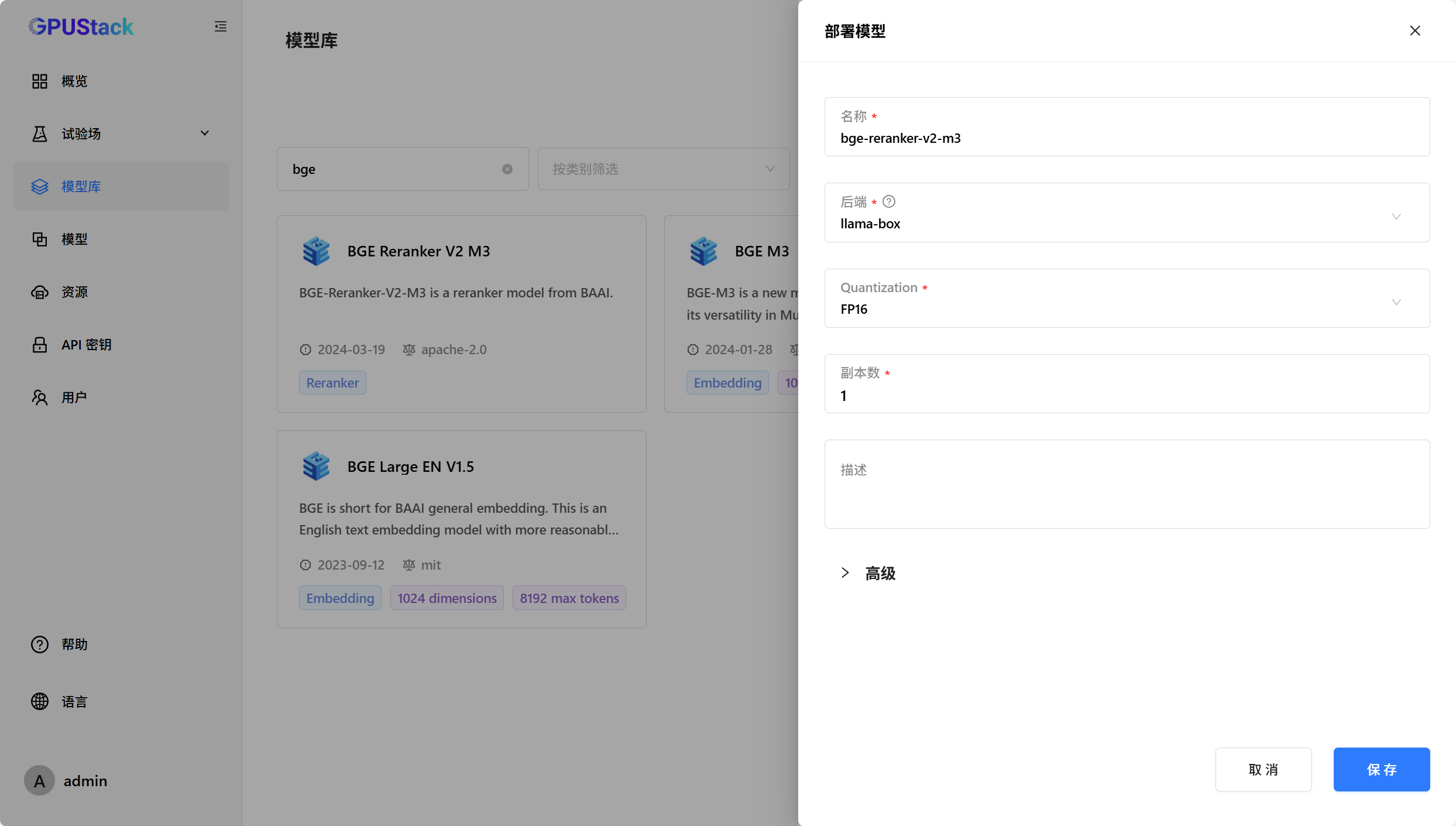Click the 帮助 help icon
Viewport: 1456px width, 826px height.
point(39,644)
